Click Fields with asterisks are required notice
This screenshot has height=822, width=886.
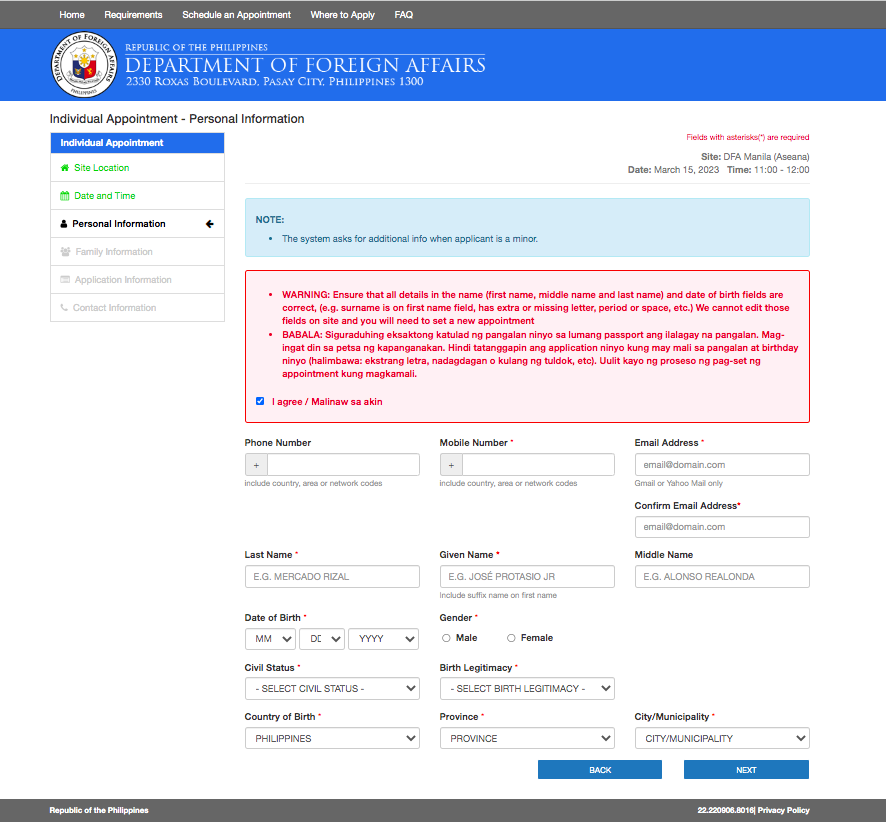tap(748, 137)
